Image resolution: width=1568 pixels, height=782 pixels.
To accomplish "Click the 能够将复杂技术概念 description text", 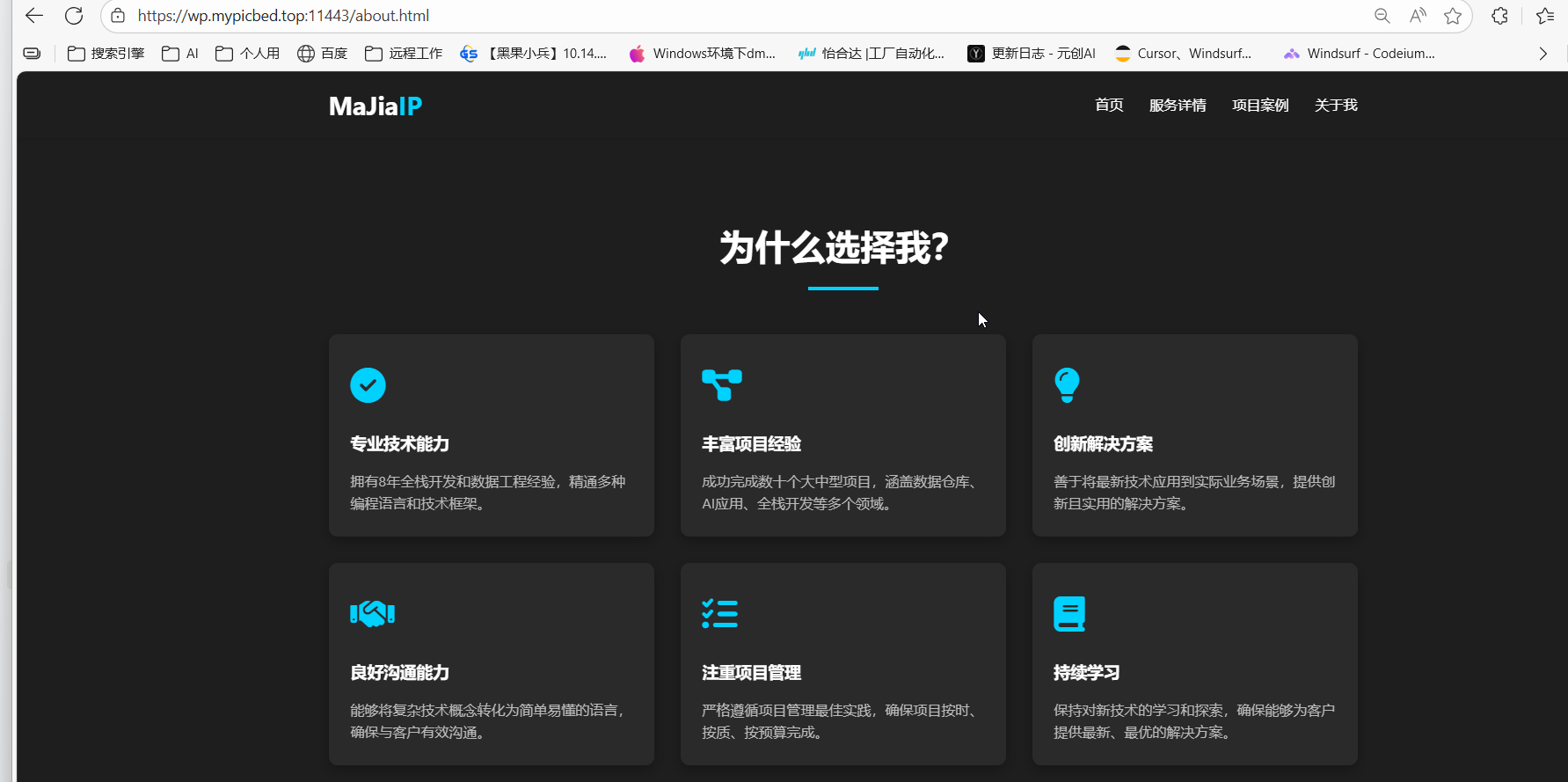I will [x=489, y=721].
